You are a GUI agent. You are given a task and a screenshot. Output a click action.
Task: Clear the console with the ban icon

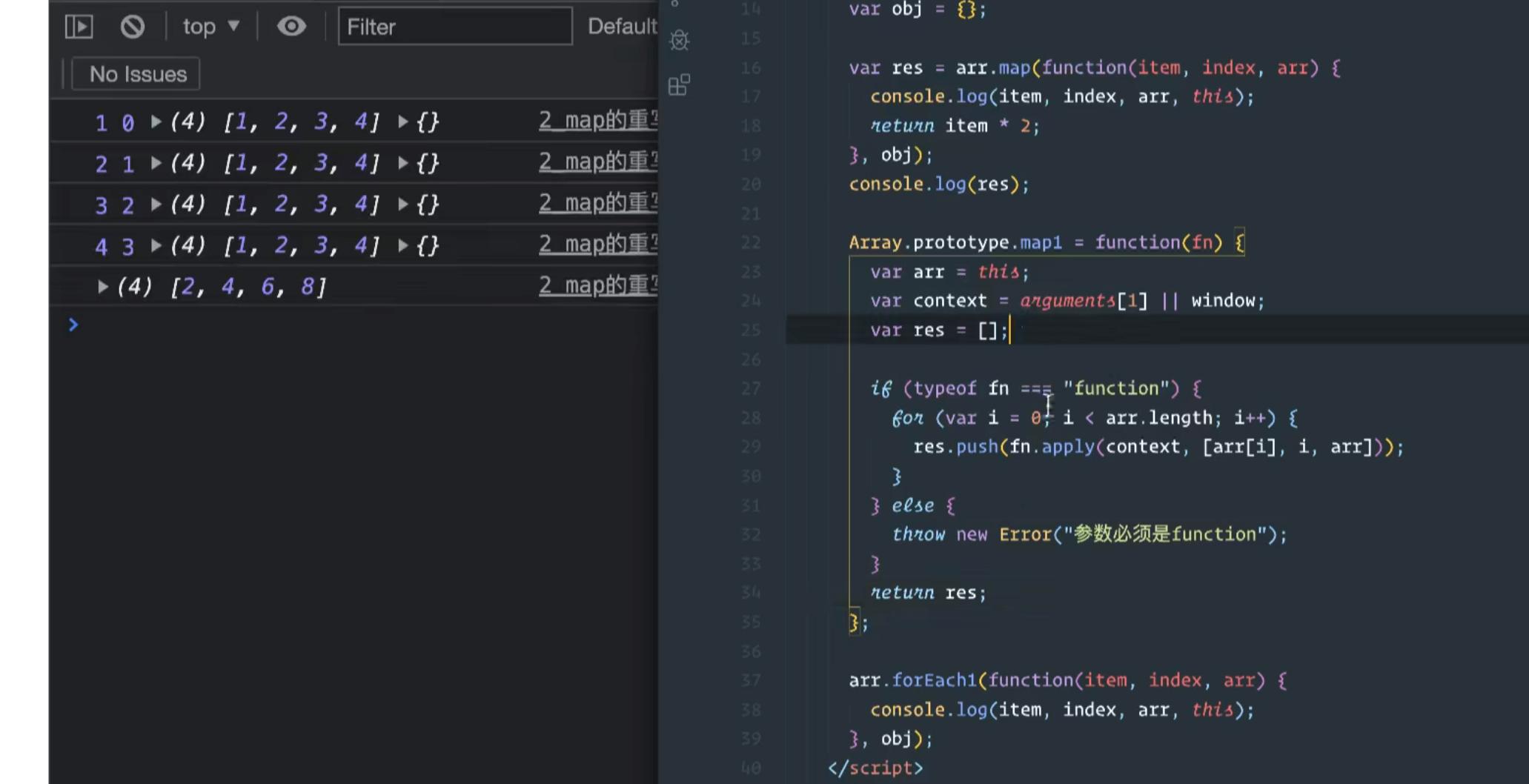tap(133, 27)
